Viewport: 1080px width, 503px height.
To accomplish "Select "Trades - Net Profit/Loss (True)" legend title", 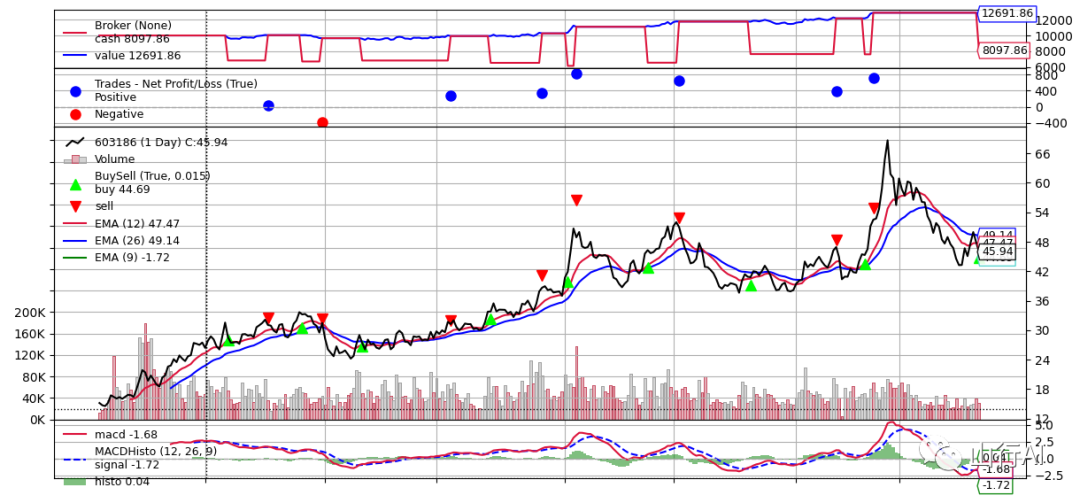I will pyautogui.click(x=176, y=84).
